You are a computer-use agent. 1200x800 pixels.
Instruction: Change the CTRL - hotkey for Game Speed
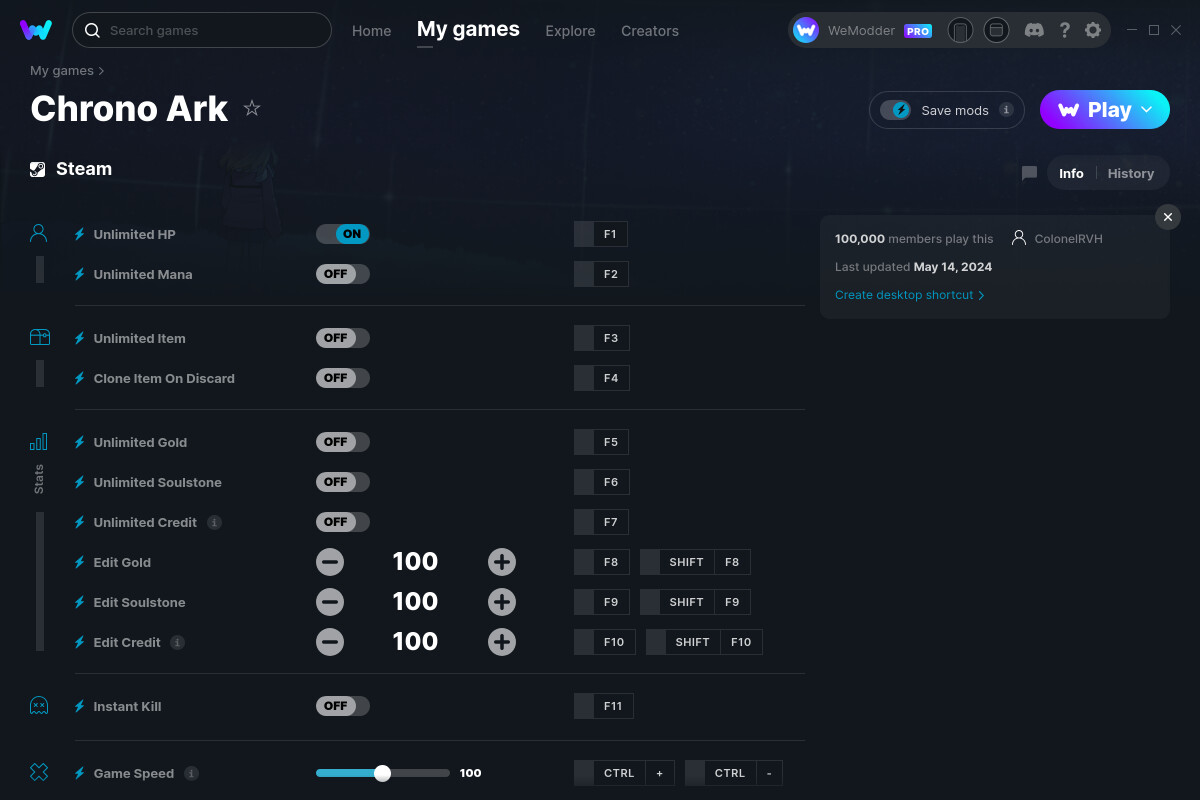pyautogui.click(x=734, y=773)
